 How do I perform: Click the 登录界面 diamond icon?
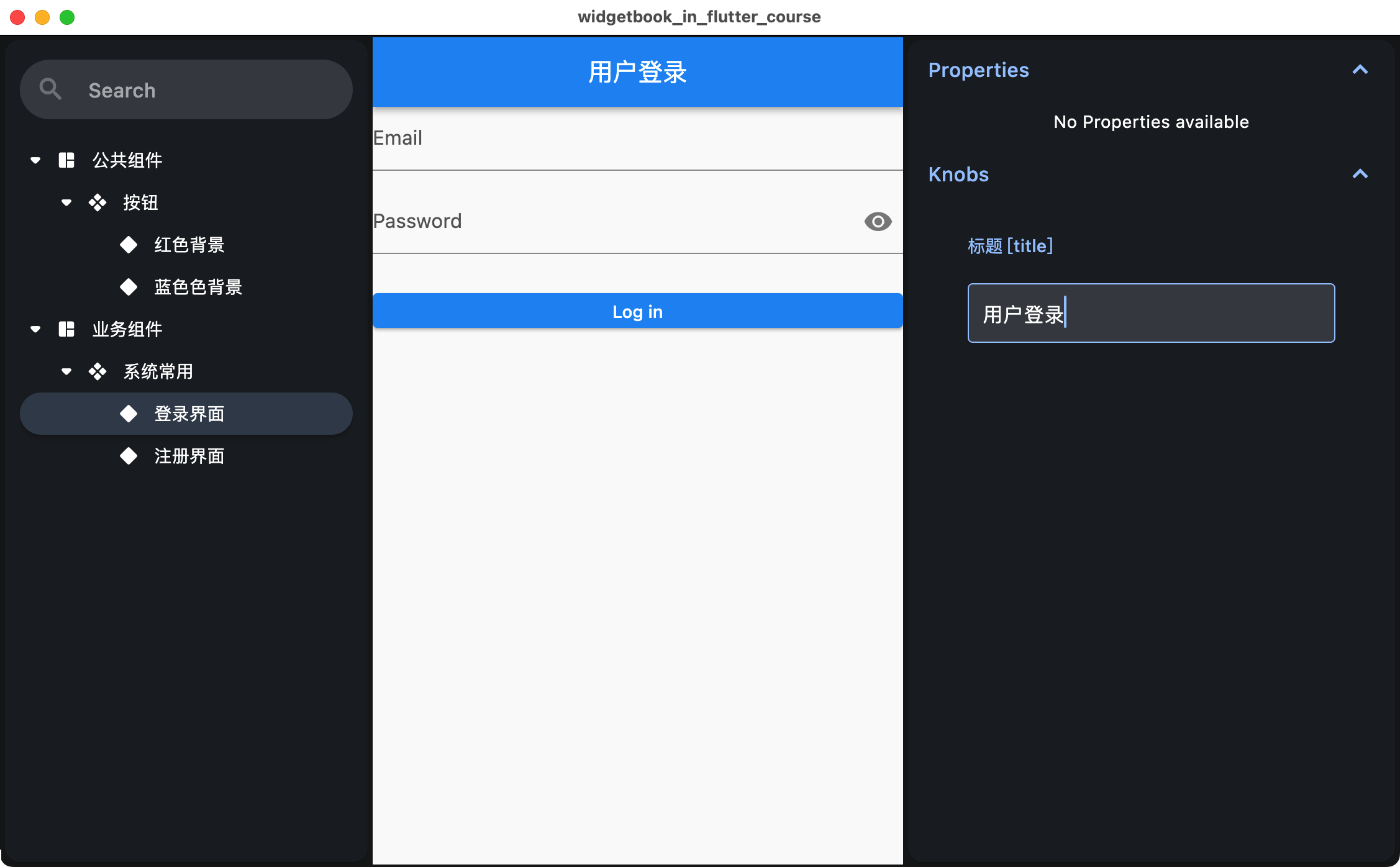pyautogui.click(x=129, y=414)
